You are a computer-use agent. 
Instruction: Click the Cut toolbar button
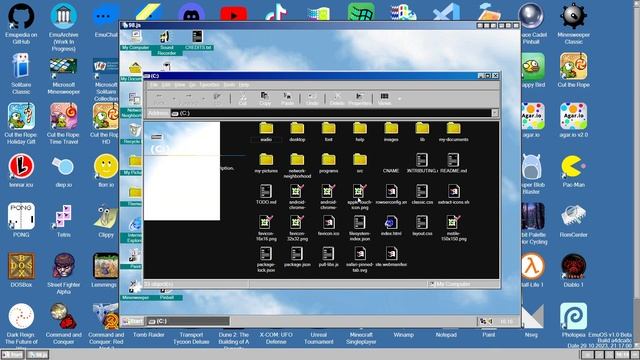[242, 99]
